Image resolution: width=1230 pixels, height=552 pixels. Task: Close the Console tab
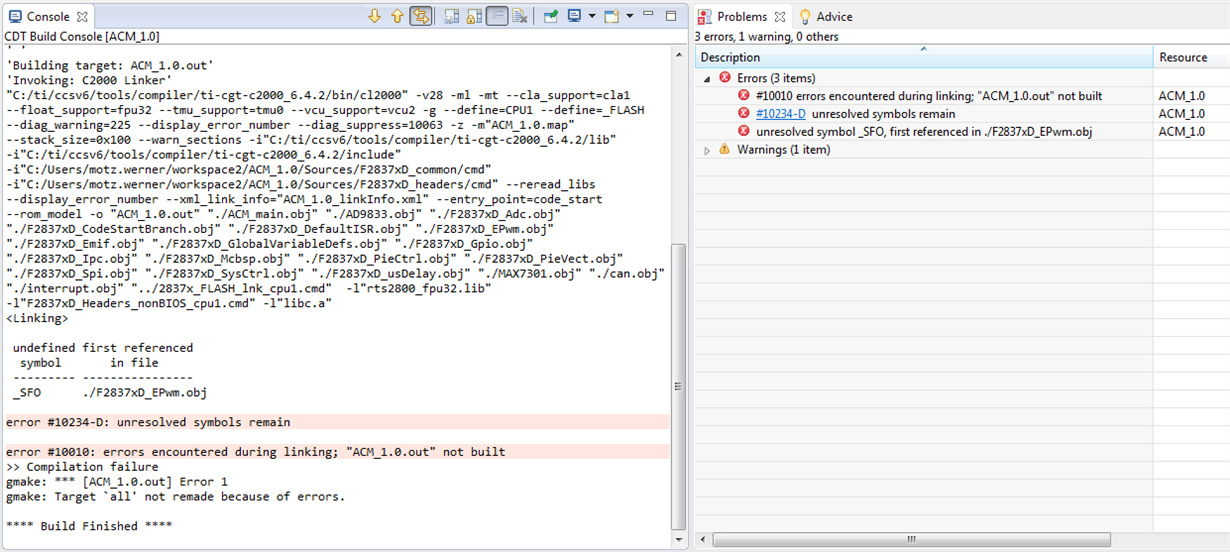pyautogui.click(x=83, y=17)
